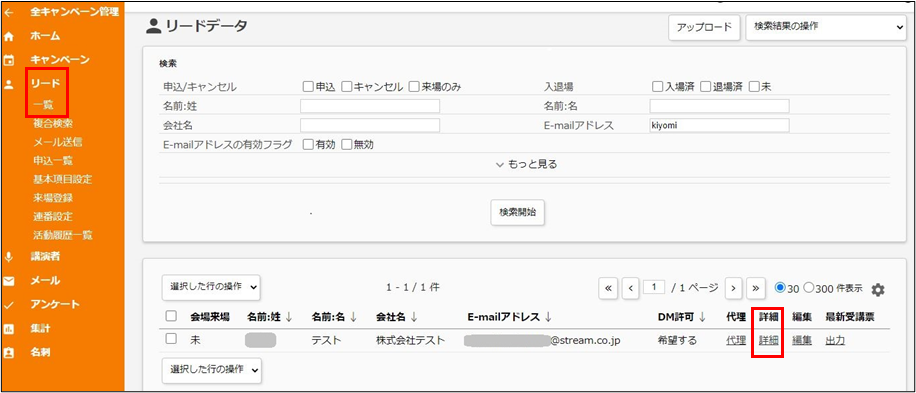Check the 申込 checkbox

(308, 87)
